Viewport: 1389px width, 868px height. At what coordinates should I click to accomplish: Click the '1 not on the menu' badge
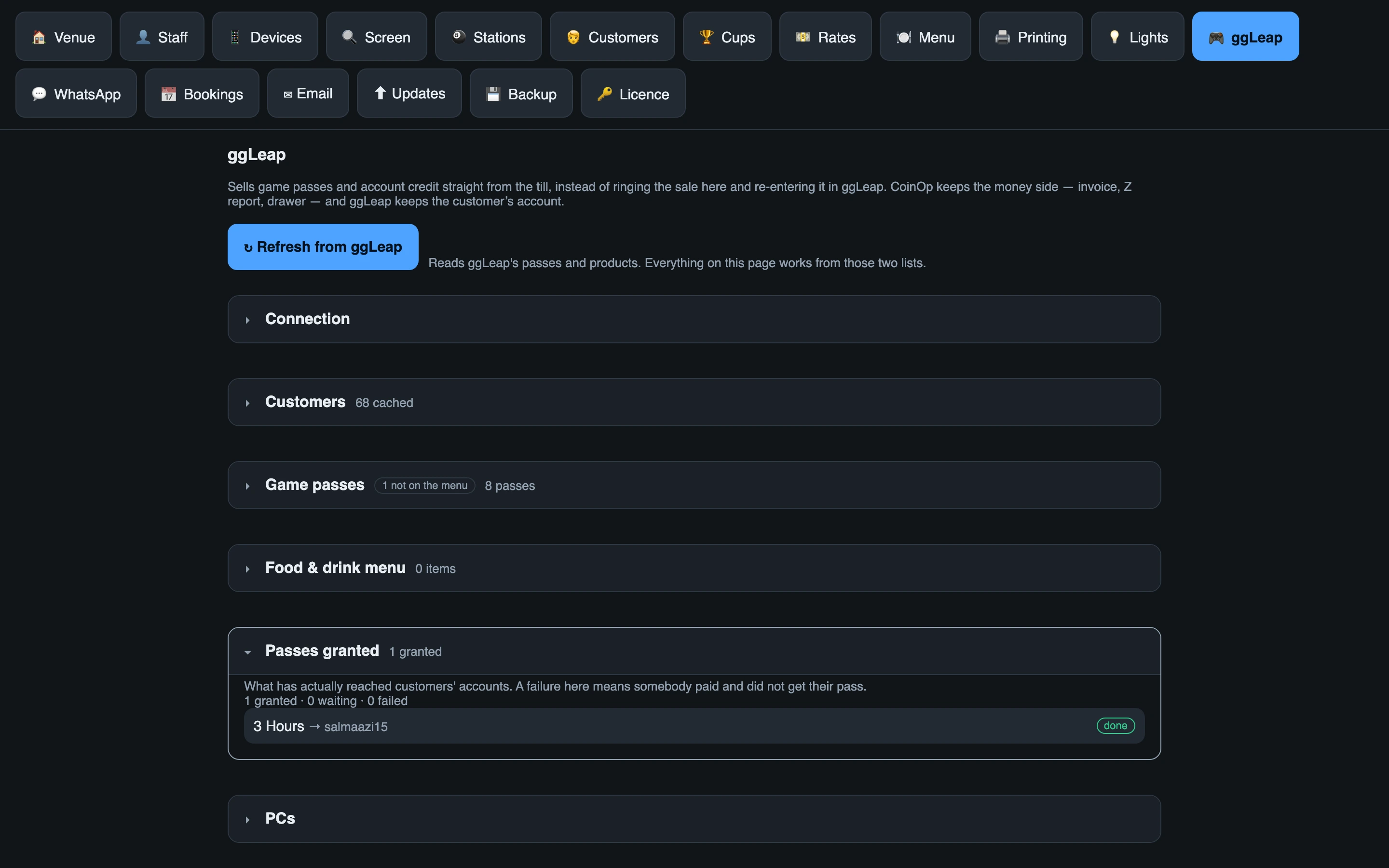click(425, 486)
